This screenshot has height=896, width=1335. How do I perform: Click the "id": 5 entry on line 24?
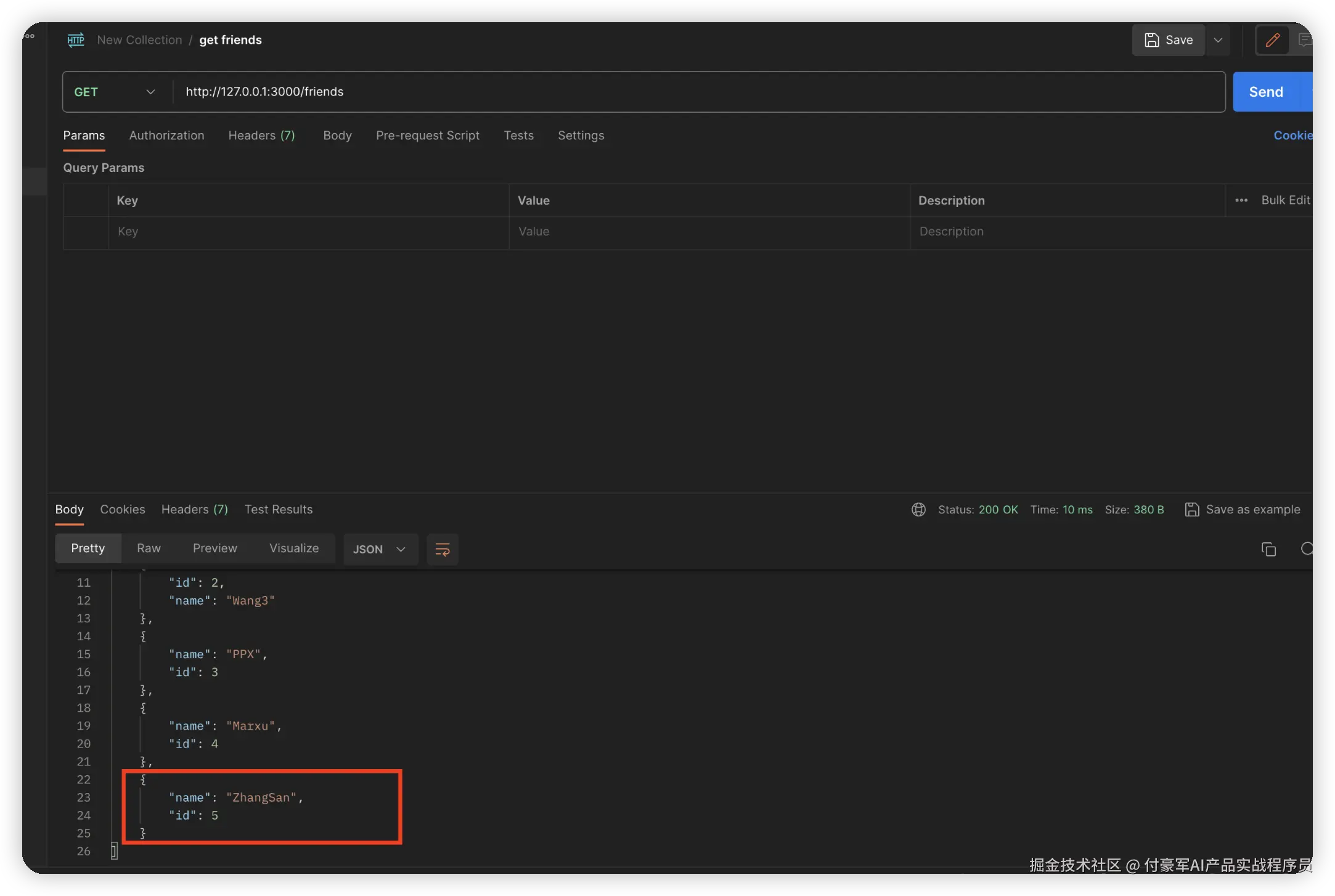click(194, 816)
